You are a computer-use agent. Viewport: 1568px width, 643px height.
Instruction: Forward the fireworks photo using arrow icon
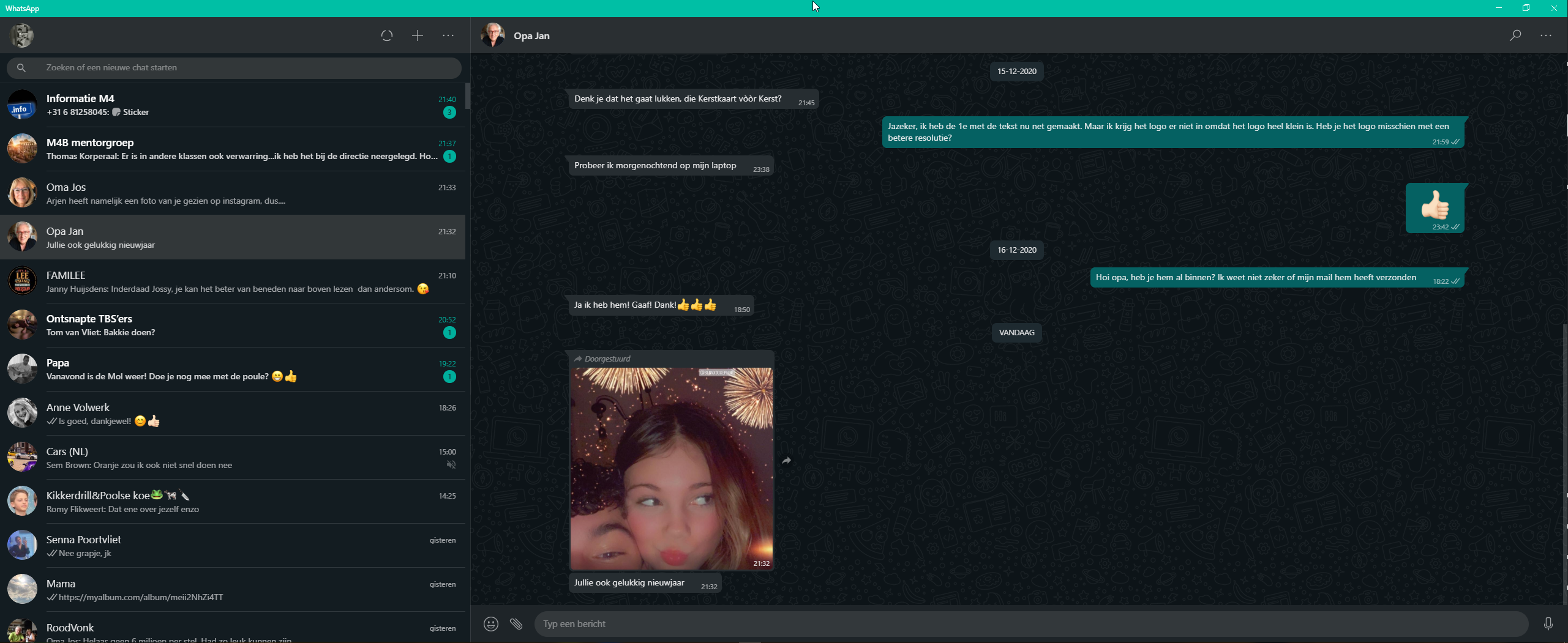[x=786, y=461]
